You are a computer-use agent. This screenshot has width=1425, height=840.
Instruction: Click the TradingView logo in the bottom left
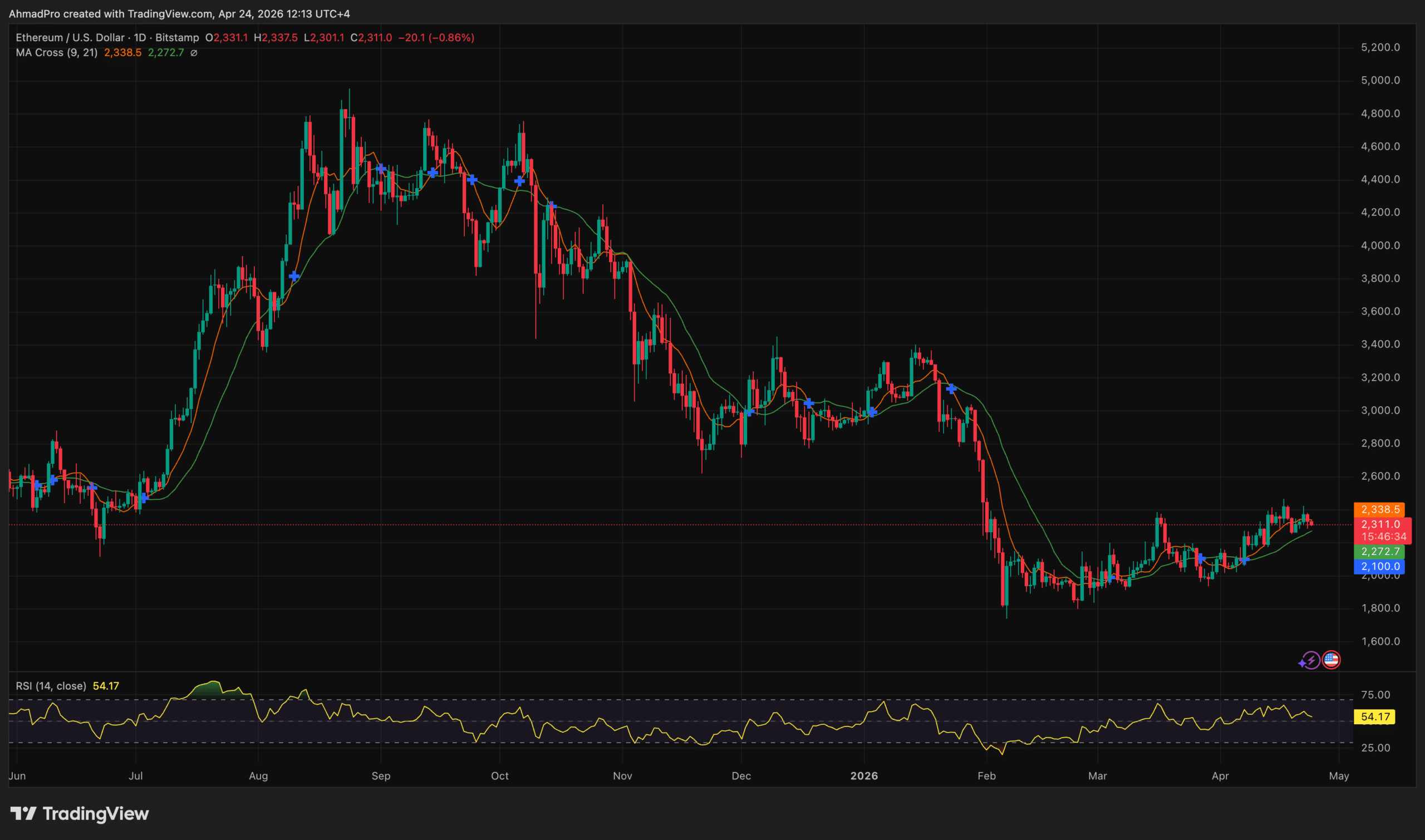click(79, 814)
